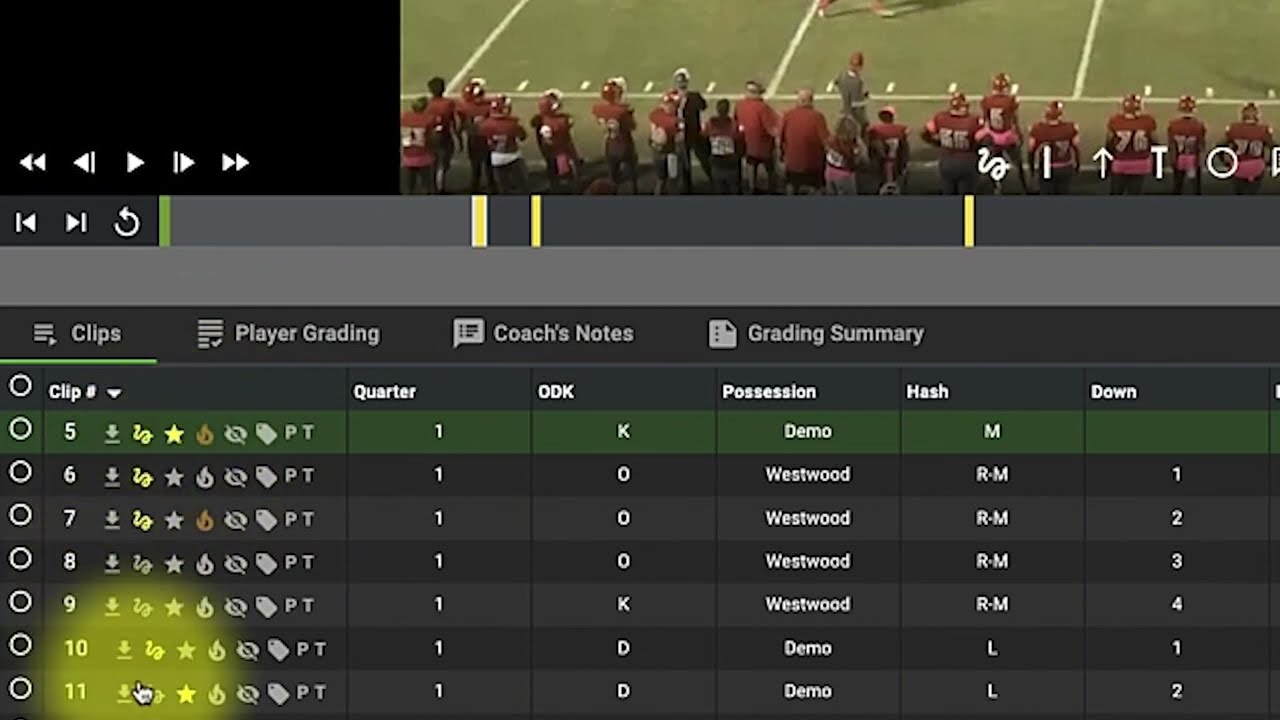Step forward one frame
The width and height of the screenshot is (1280, 720).
click(184, 162)
